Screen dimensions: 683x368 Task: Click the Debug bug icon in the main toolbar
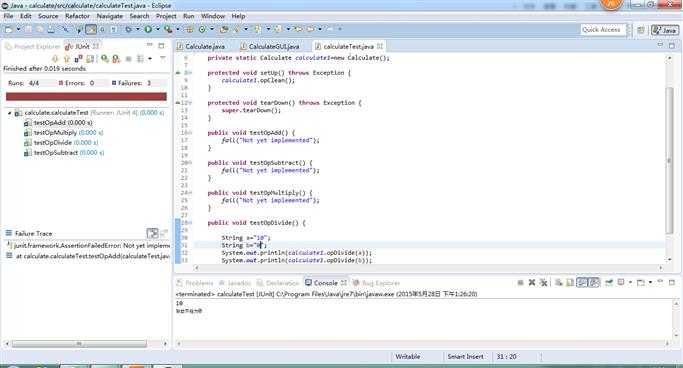point(128,29)
